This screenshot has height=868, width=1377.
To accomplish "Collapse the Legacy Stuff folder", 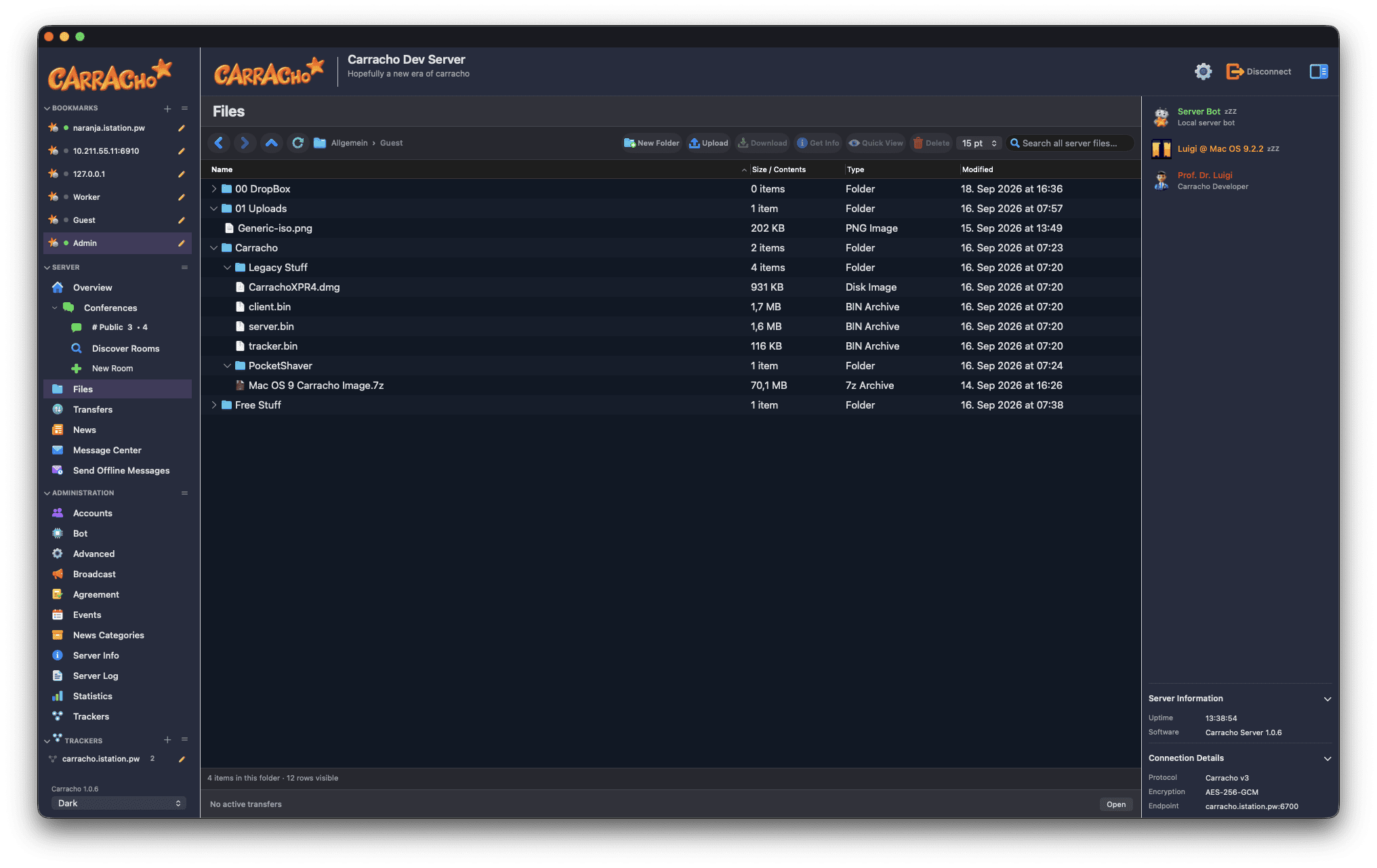I will pyautogui.click(x=228, y=268).
